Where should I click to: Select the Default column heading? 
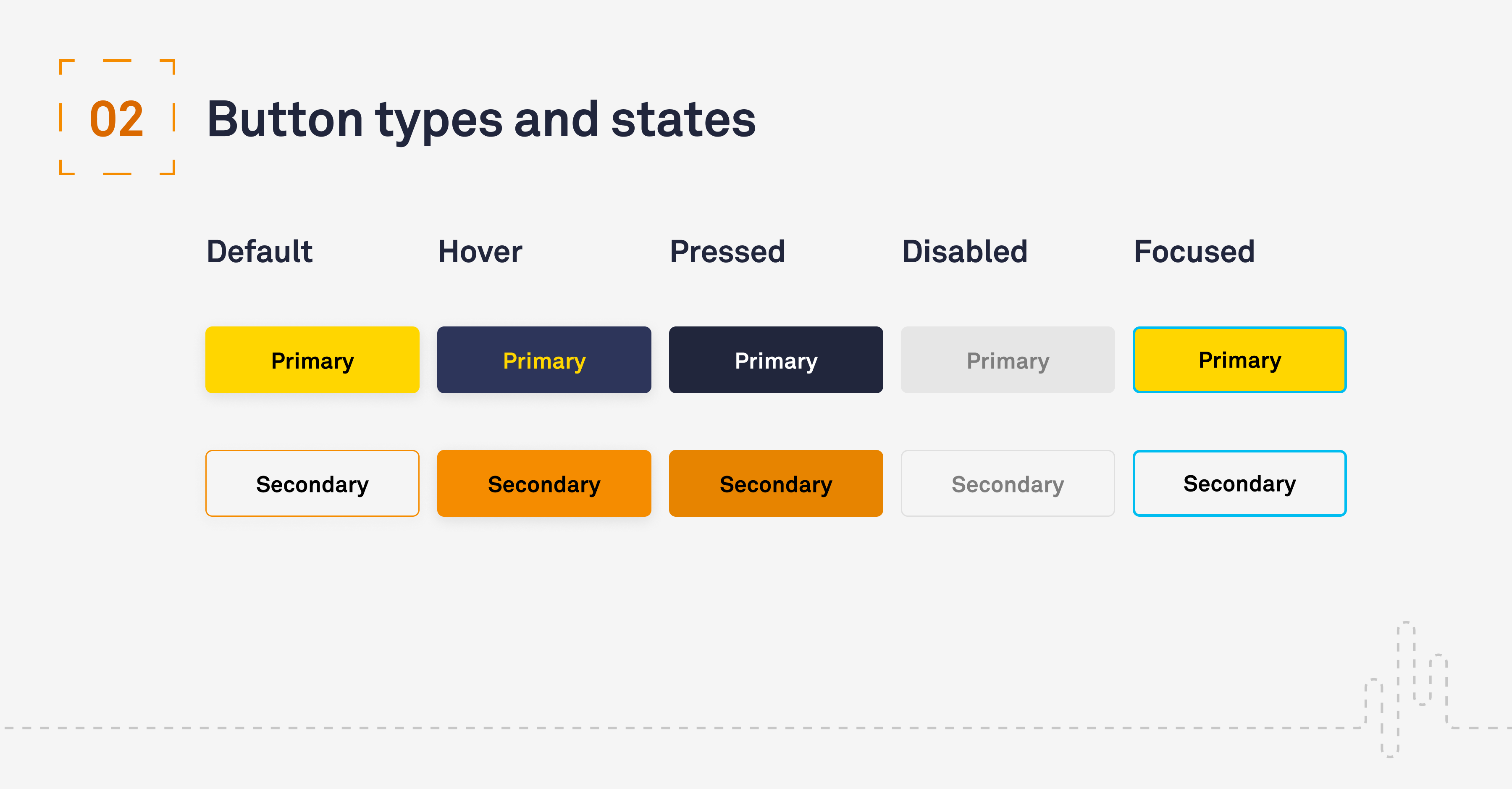click(x=260, y=252)
